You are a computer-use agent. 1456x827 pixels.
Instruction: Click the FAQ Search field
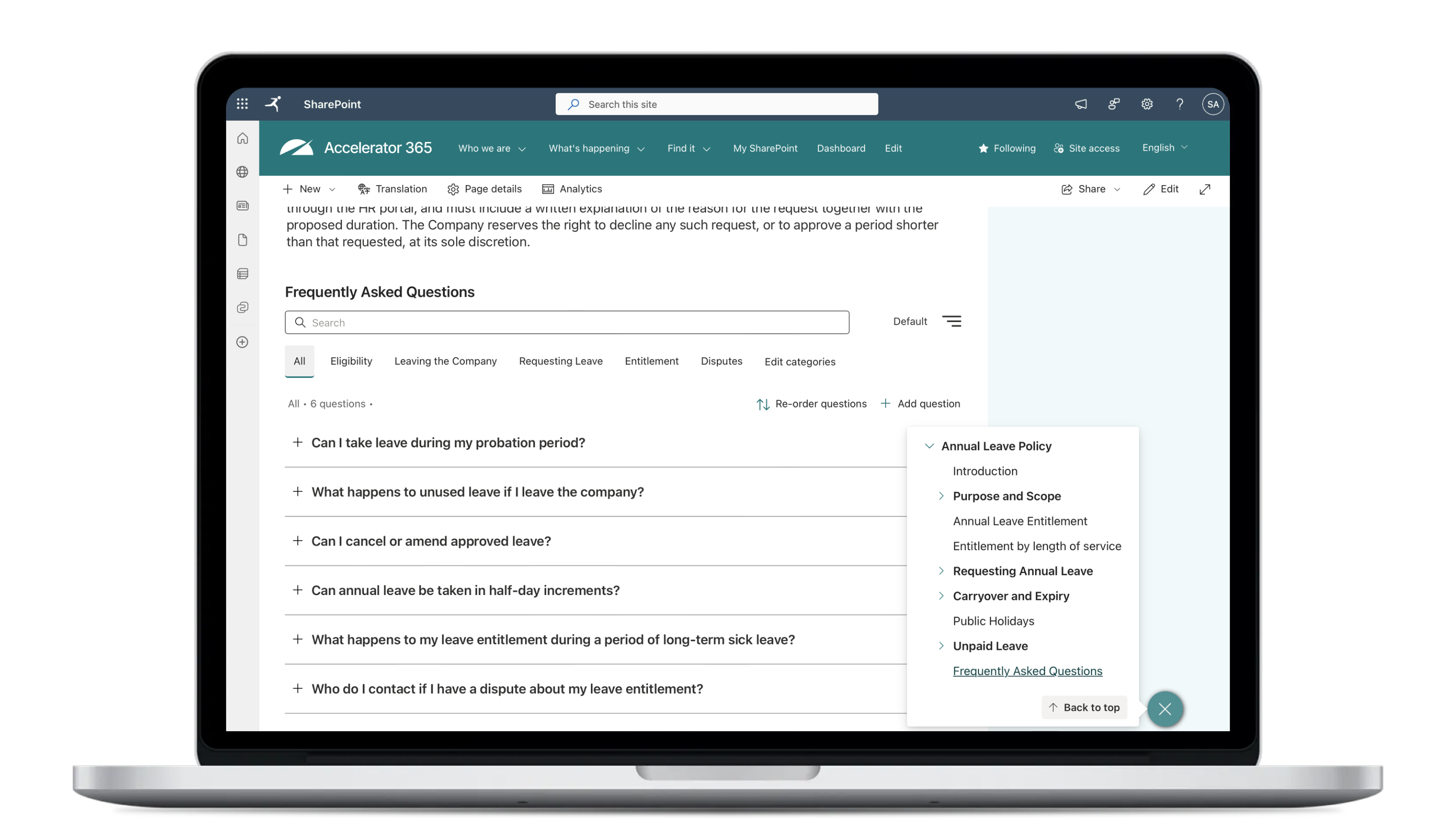567,323
